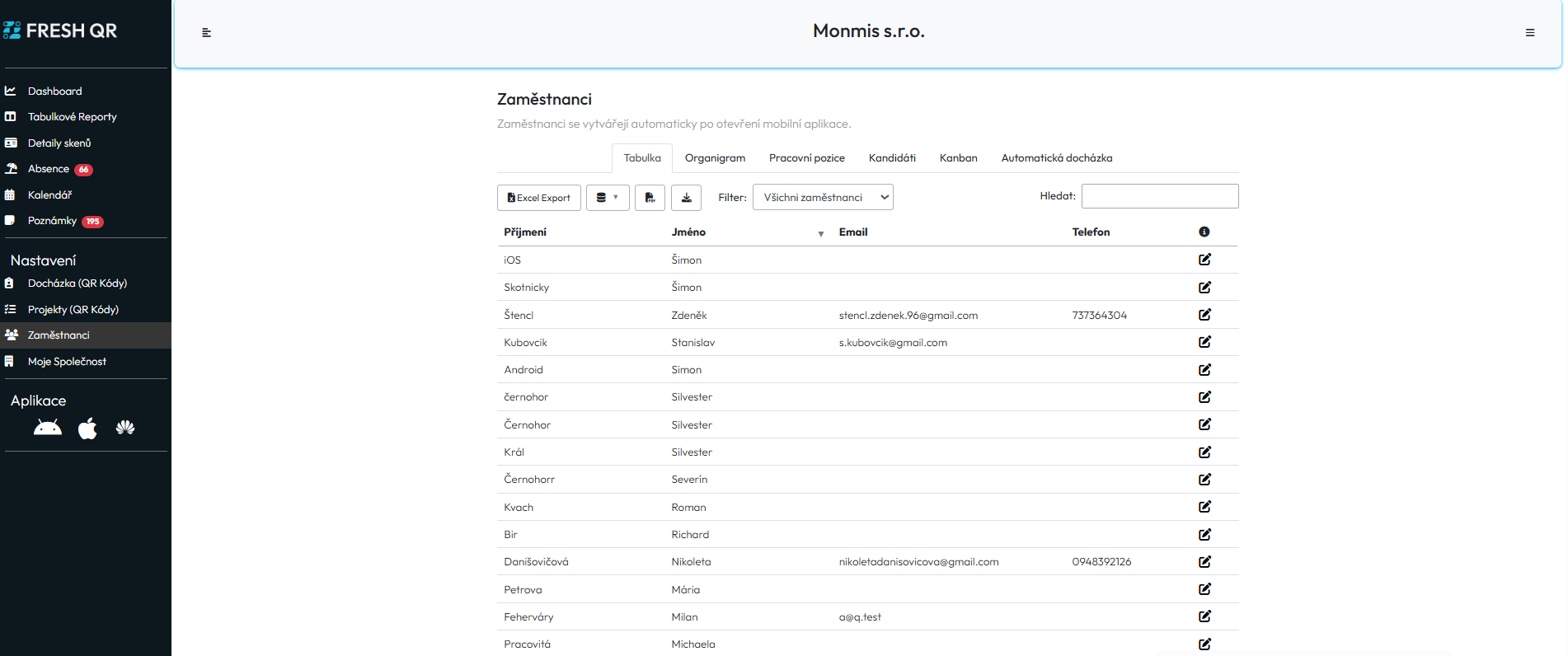The width and height of the screenshot is (1568, 656).
Task: Switch to the Organigram tab
Action: pyautogui.click(x=715, y=158)
